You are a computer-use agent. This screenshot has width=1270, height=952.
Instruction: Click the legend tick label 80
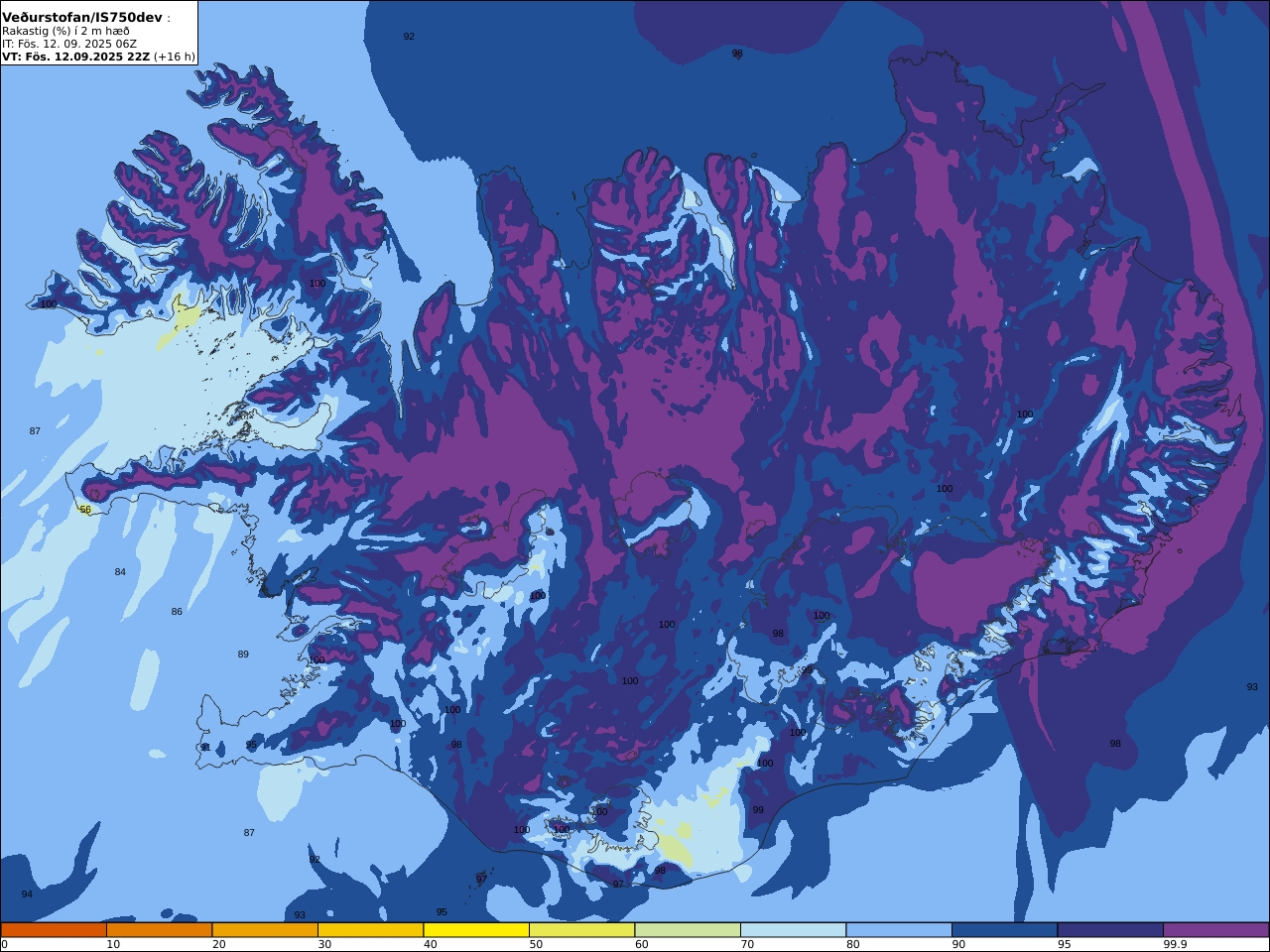pyautogui.click(x=853, y=944)
